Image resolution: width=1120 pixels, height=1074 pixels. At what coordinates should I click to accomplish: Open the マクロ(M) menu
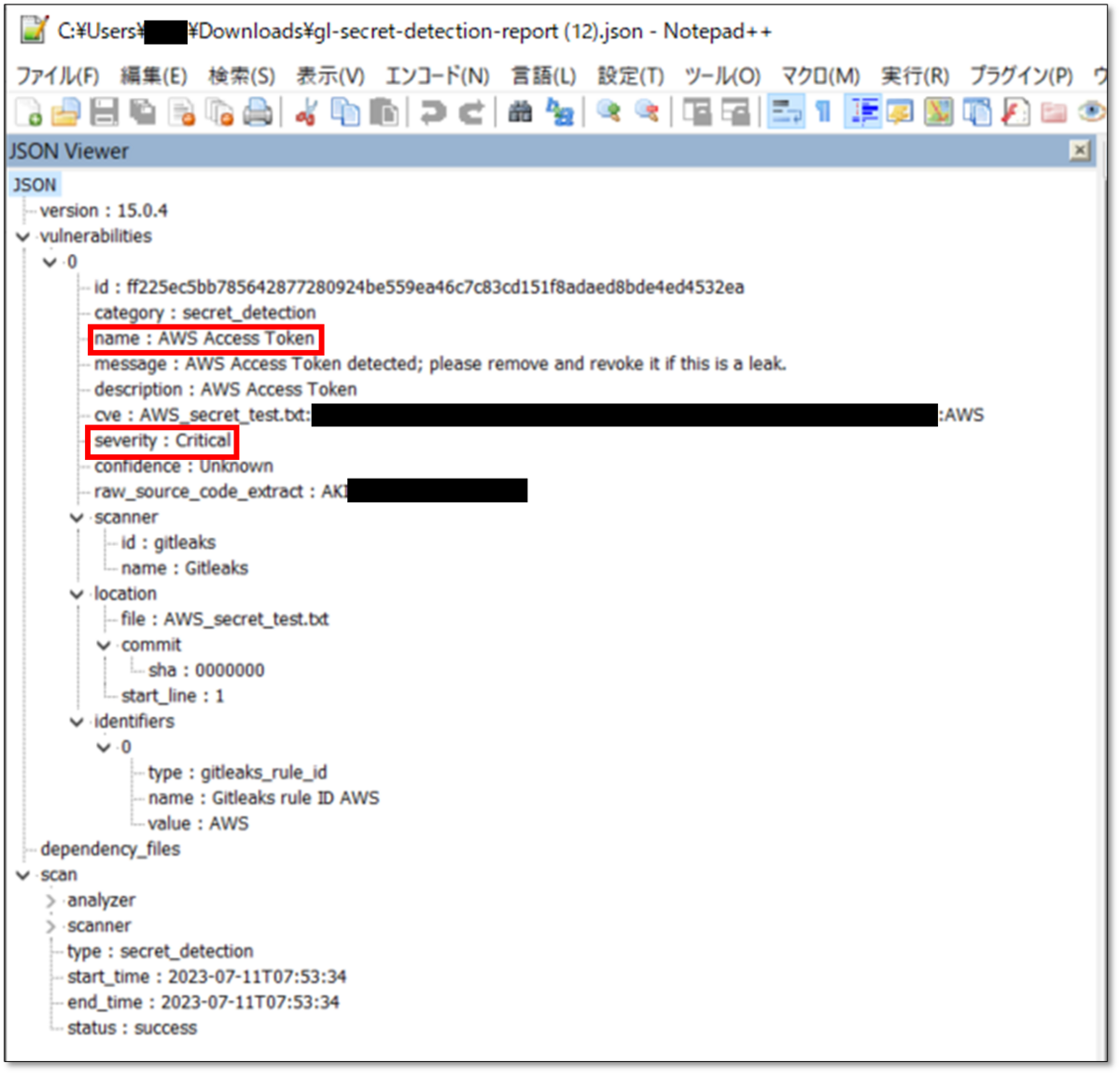820,76
